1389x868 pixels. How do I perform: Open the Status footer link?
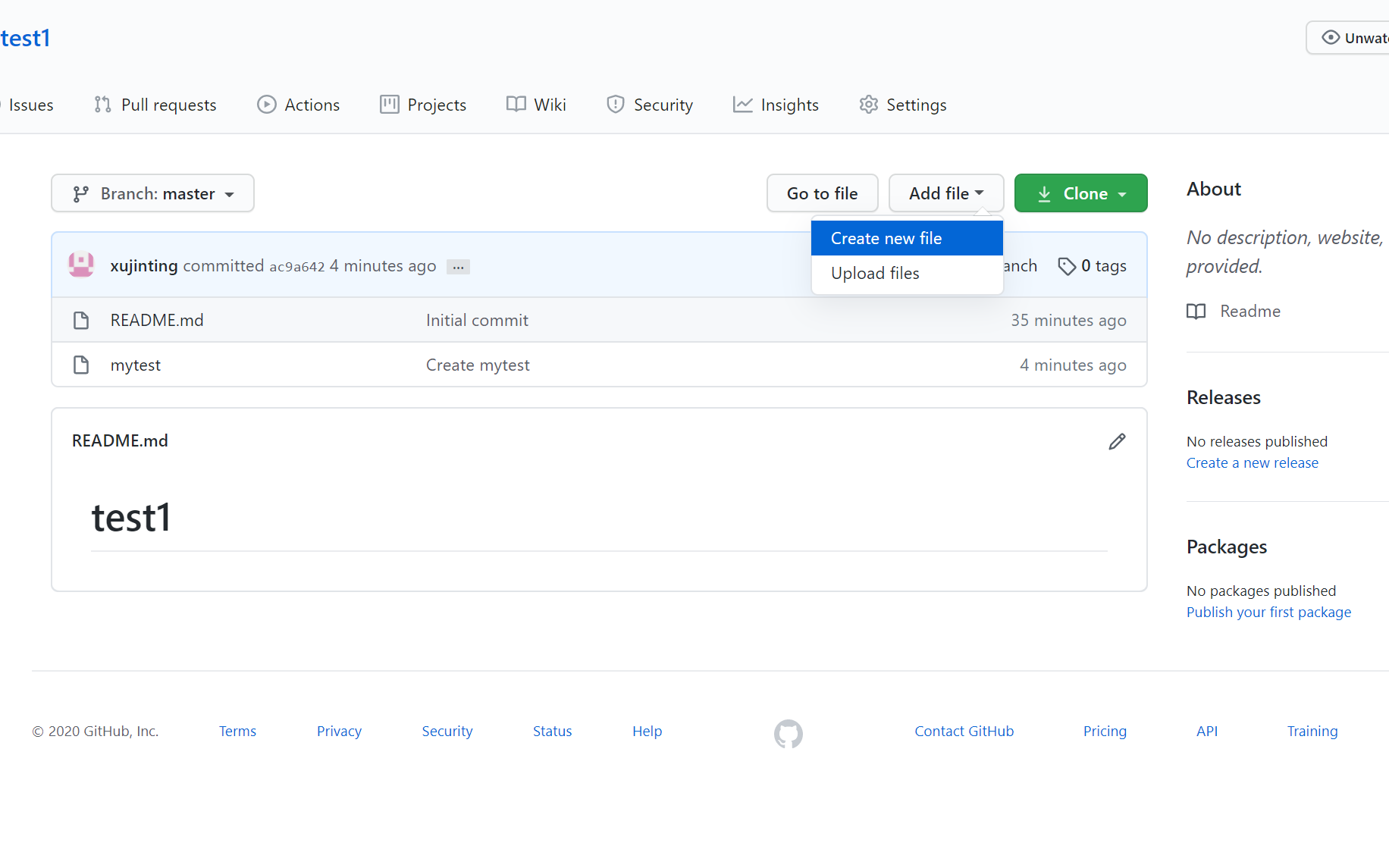pos(553,731)
